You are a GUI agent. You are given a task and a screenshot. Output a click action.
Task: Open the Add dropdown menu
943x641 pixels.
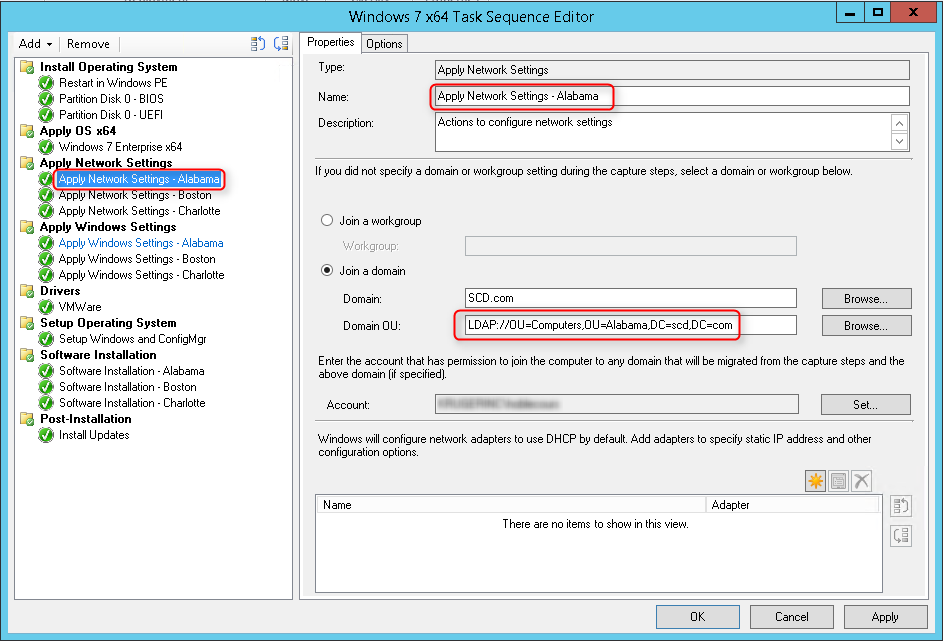click(x=33, y=43)
